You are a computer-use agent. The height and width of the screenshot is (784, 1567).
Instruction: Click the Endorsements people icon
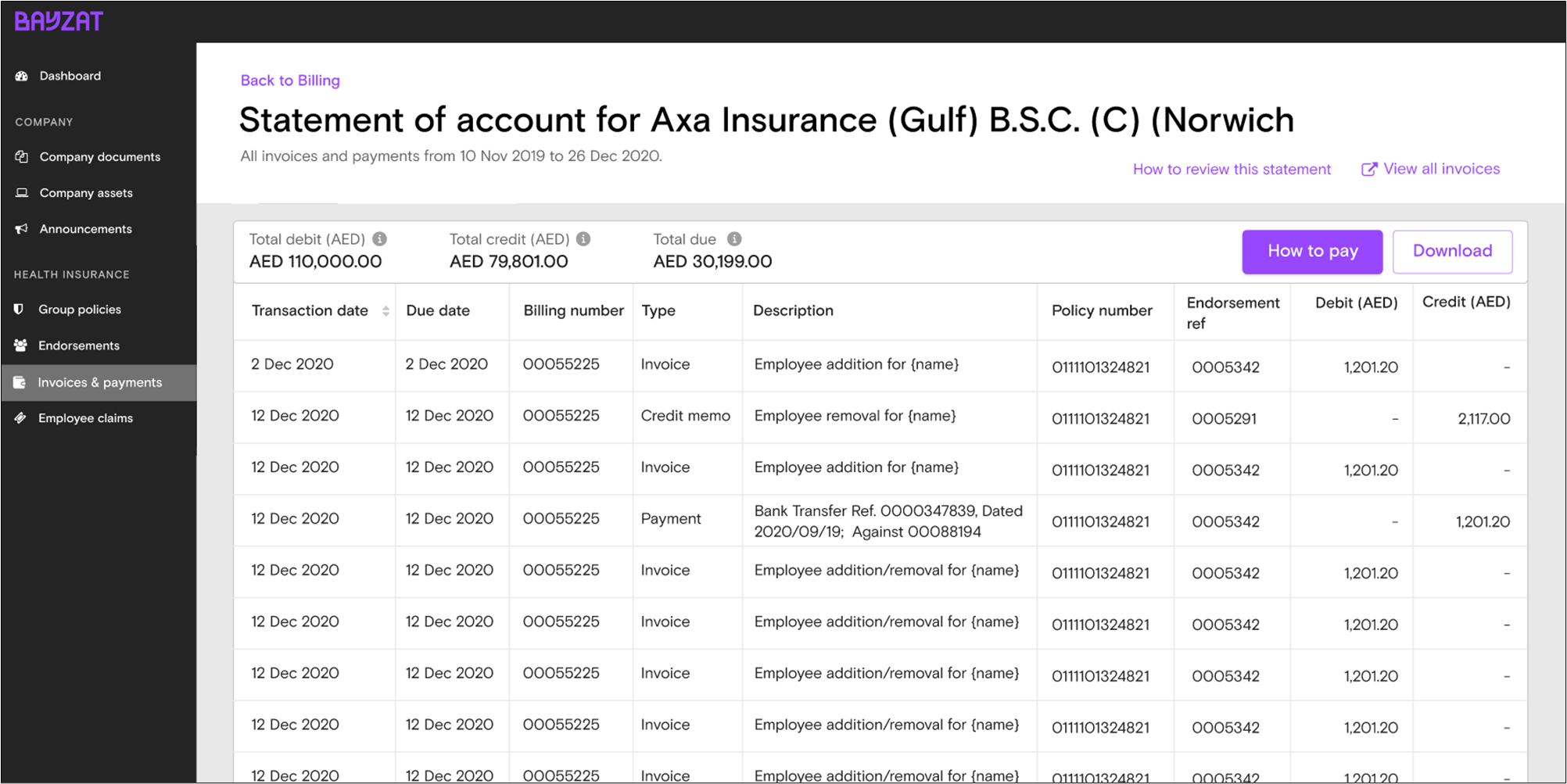[20, 345]
